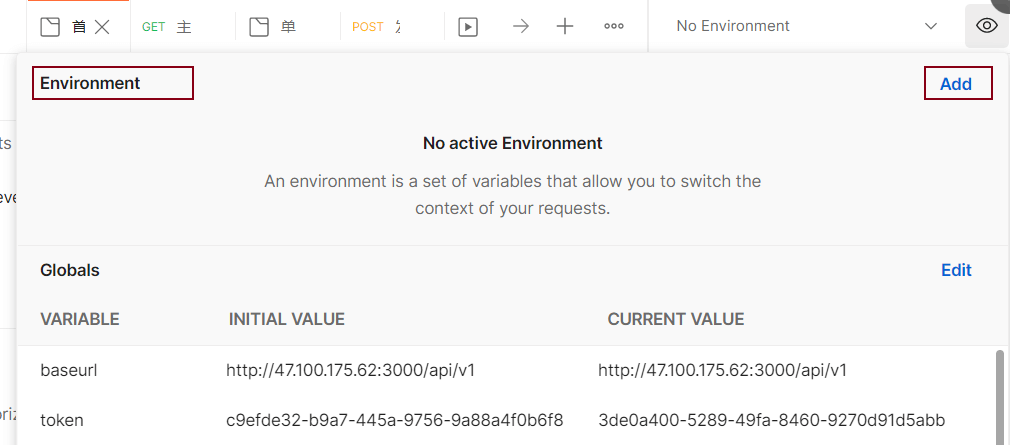1010x445 pixels.
Task: Switch to the POST request tab
Action: (x=377, y=27)
